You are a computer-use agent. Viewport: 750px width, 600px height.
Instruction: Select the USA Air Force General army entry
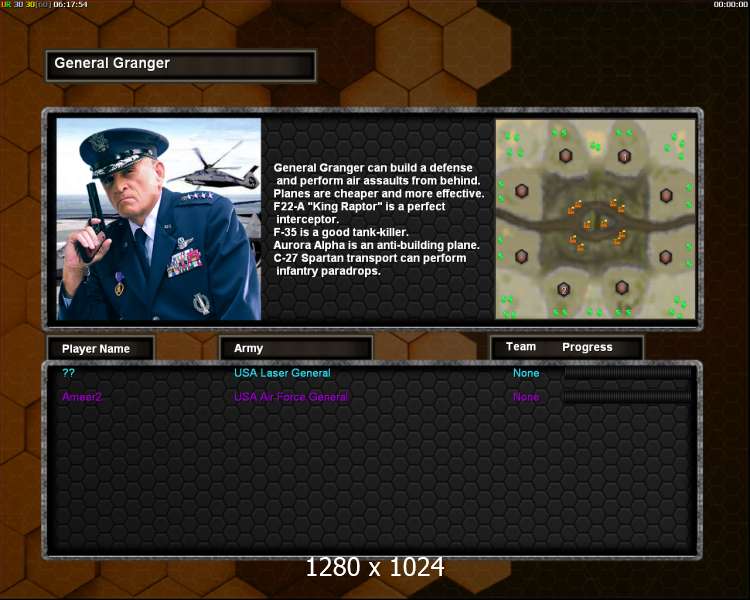pyautogui.click(x=290, y=397)
